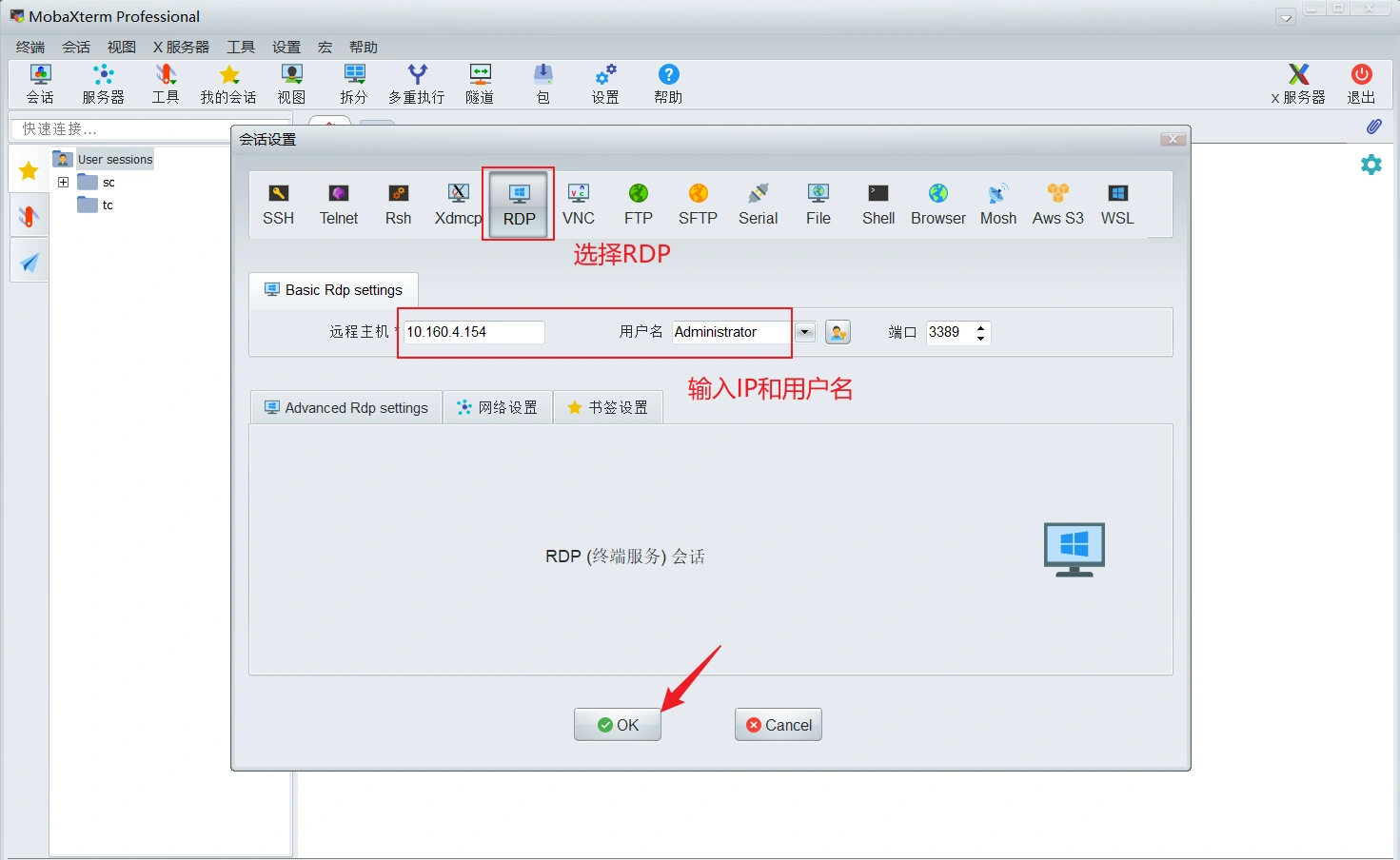Open the 工具 toolbar icon
Screen dimensions: 1400x860
coord(166,84)
